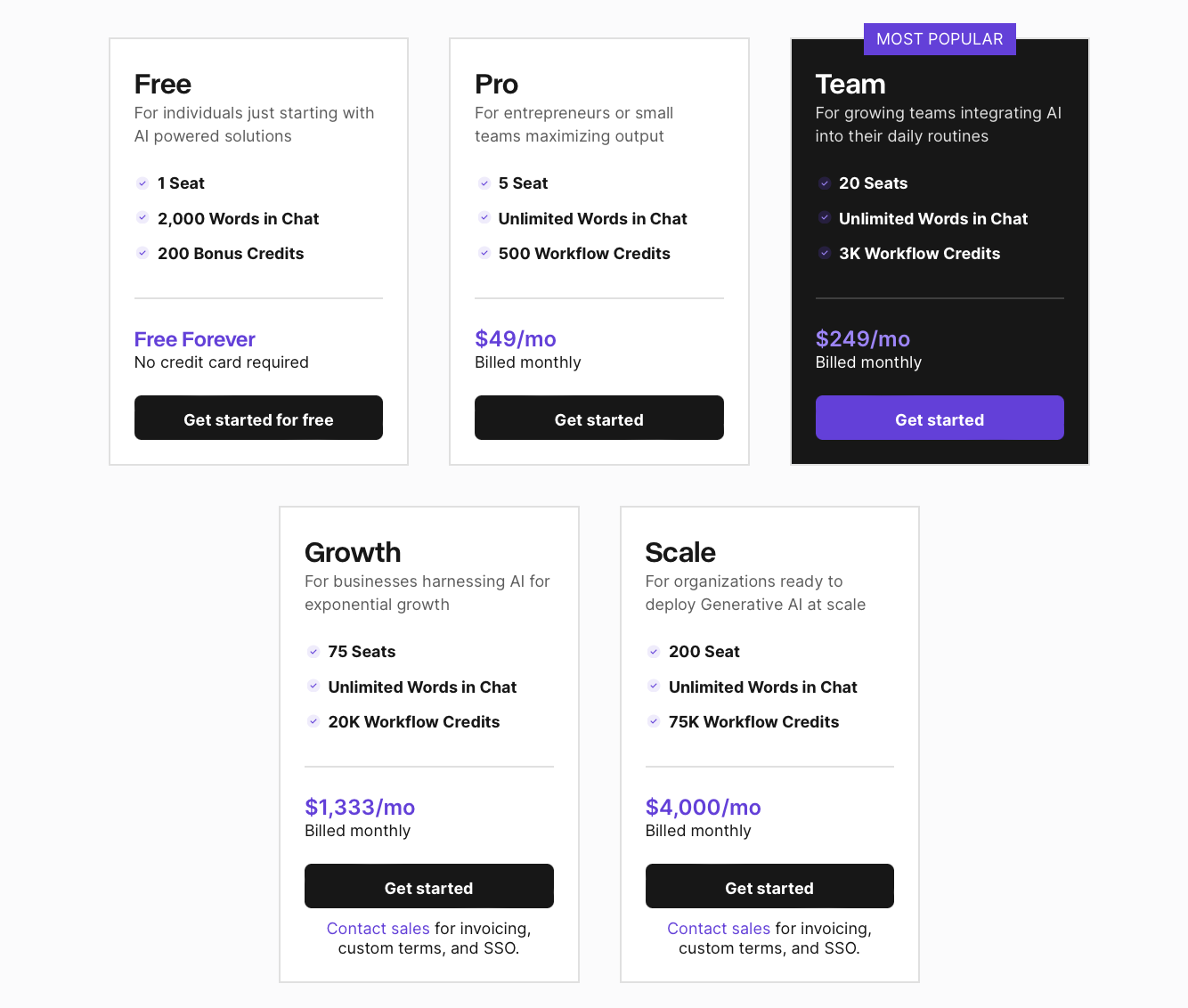Click checkmark icon next to 200 Bonus Credits

(142, 253)
